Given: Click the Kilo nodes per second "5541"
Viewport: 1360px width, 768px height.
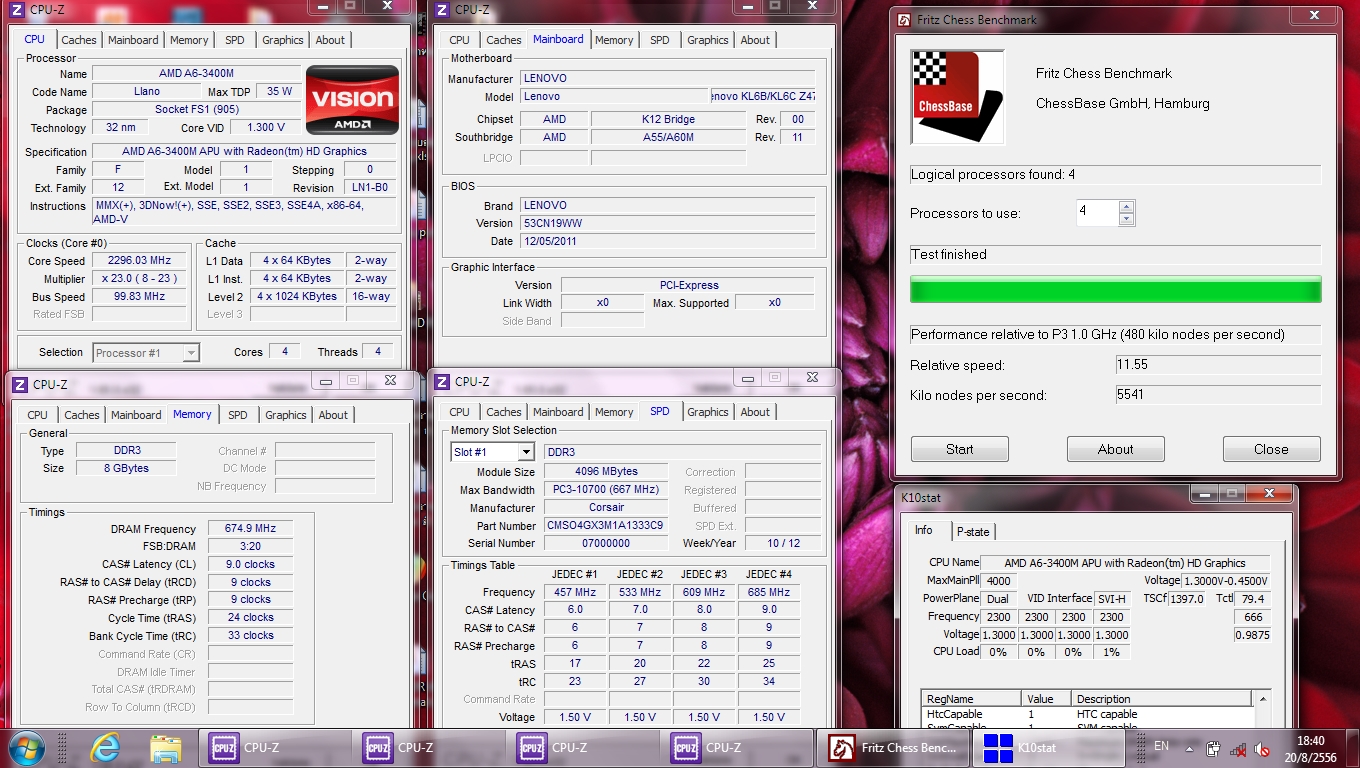Looking at the screenshot, I should pos(1218,395).
